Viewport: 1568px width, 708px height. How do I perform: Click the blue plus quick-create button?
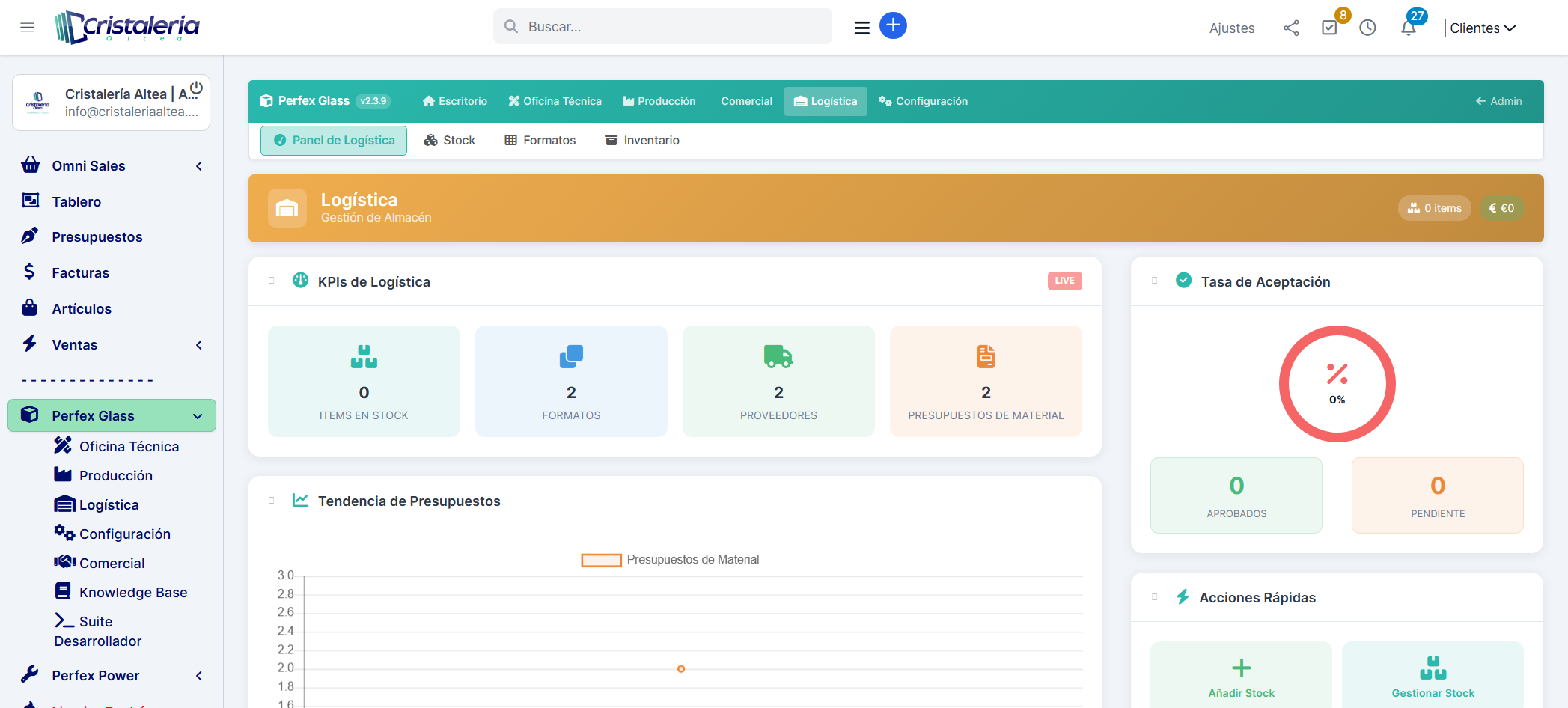893,25
